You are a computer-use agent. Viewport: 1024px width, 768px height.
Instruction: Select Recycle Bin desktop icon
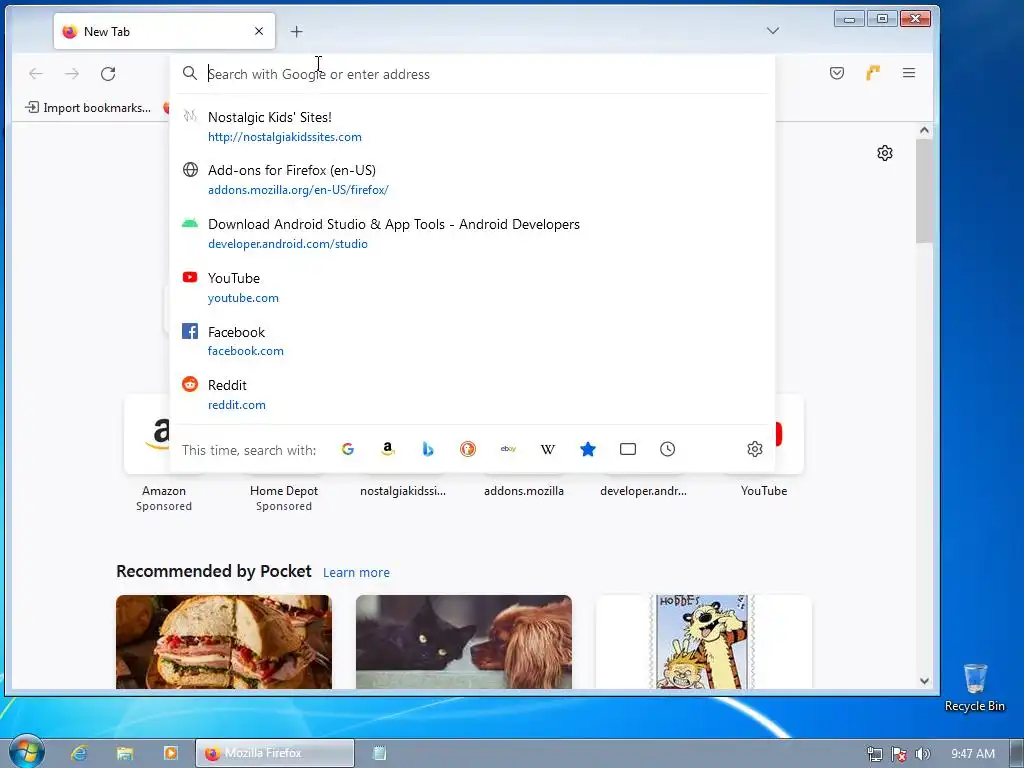point(974,688)
